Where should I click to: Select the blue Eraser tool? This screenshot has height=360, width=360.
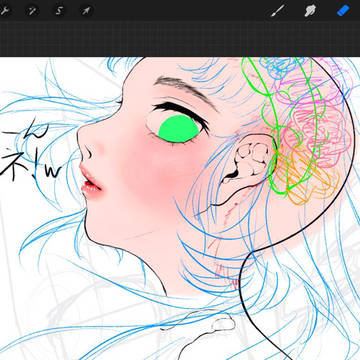pos(343,11)
